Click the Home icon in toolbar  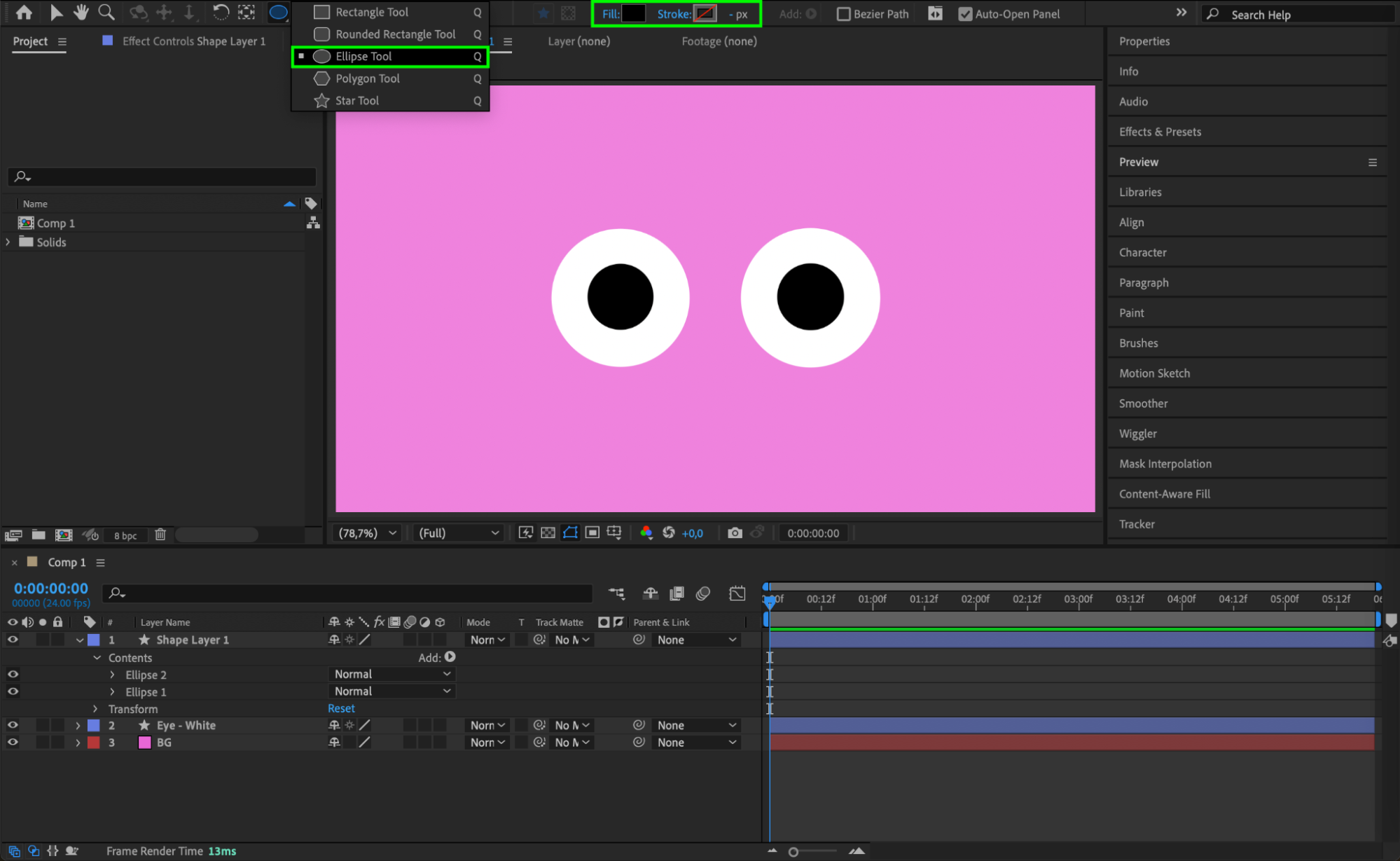[24, 12]
